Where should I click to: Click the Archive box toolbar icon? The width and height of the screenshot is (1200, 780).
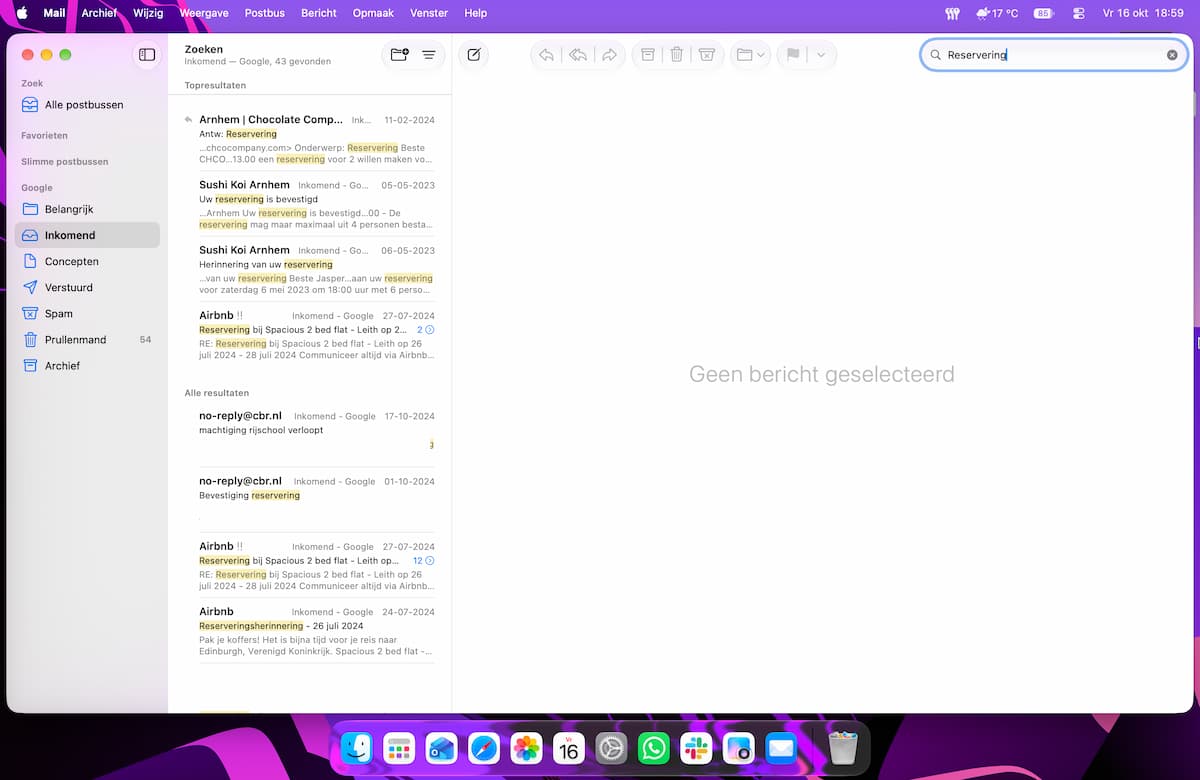tap(648, 55)
